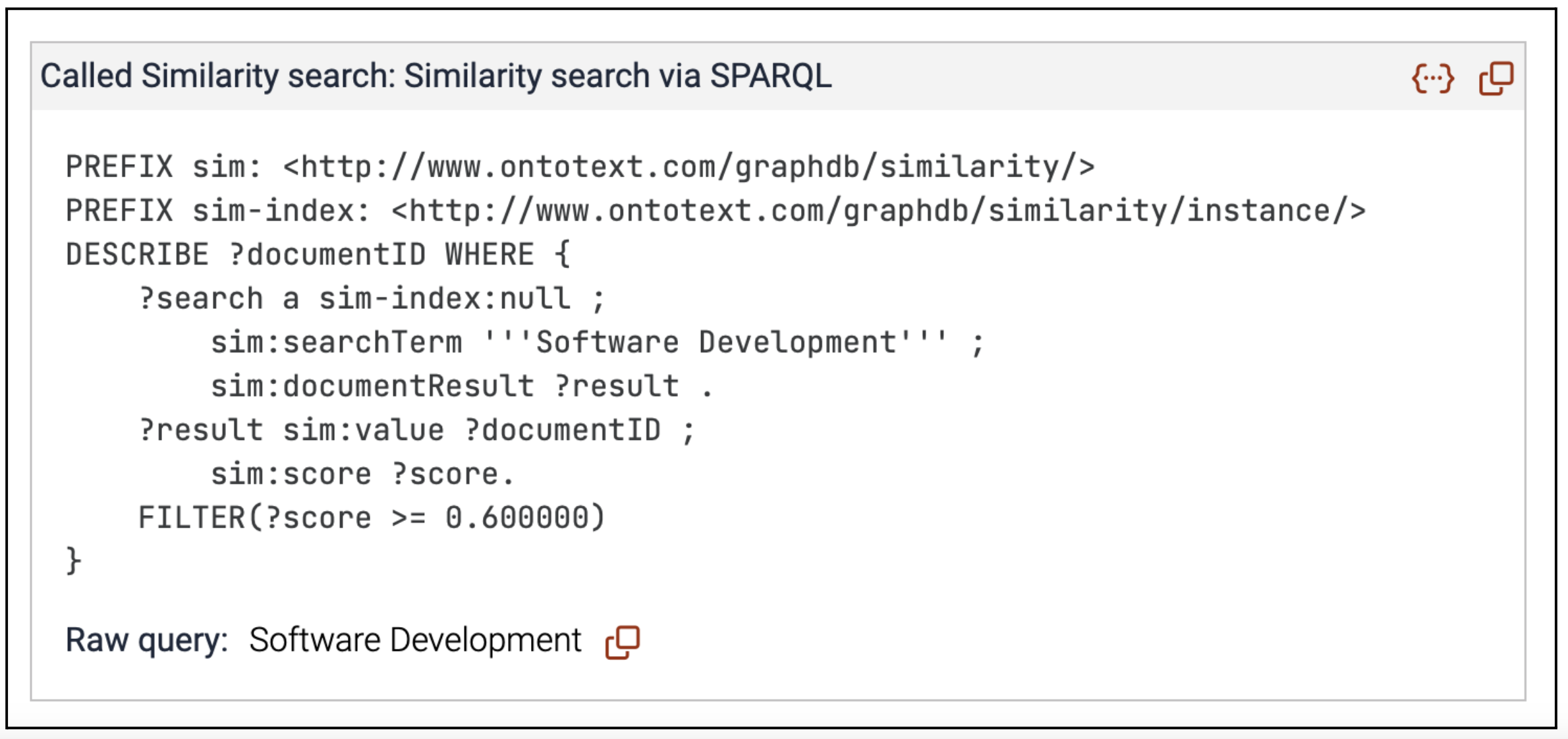Click the PREFIX sim-index: declaration line
The image size is (1568, 739).
(715, 211)
